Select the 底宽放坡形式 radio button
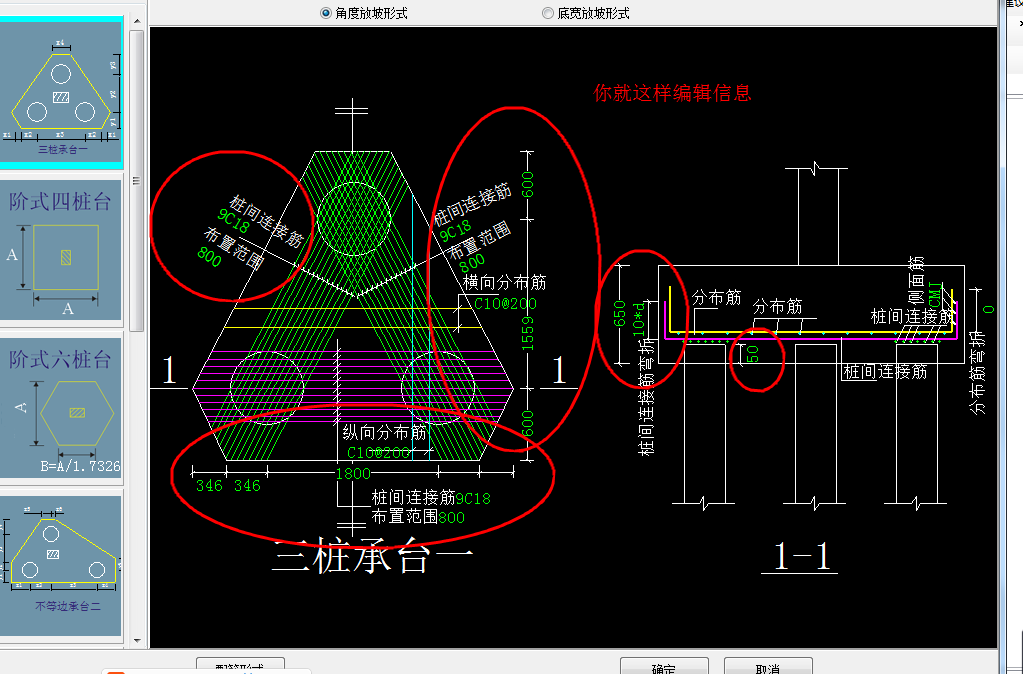Viewport: 1023px width, 674px height. pos(548,13)
